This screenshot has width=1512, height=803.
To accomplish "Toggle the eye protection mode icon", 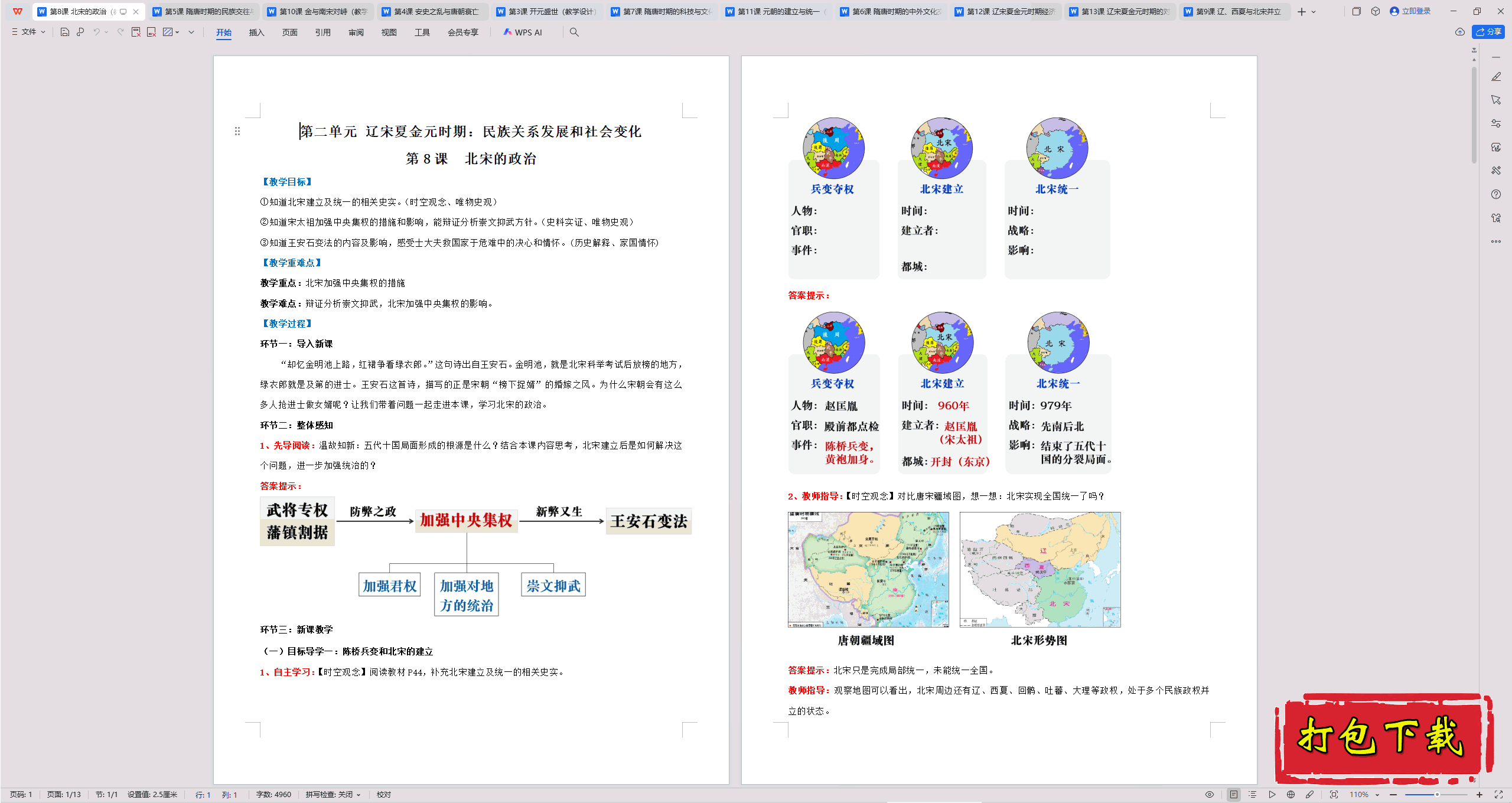I will click(x=1210, y=795).
